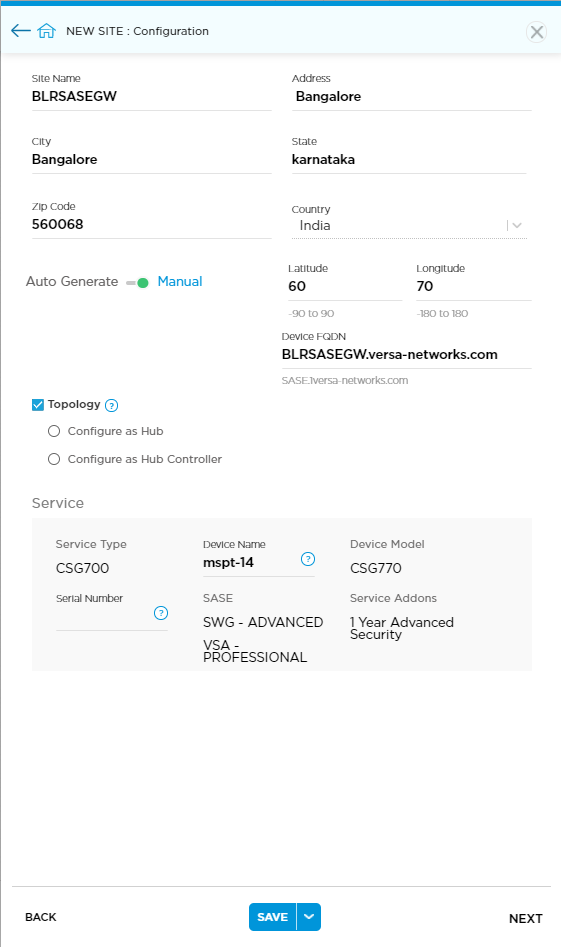Toggle Auto Generate / Manual switch
The image size is (561, 947).
[138, 283]
